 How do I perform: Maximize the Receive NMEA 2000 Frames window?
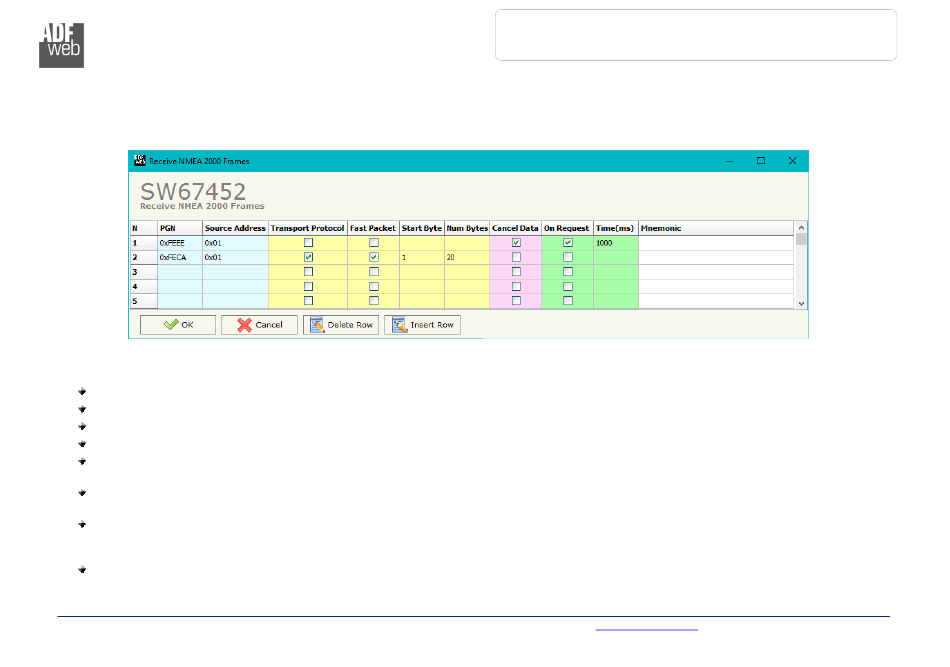tap(761, 160)
